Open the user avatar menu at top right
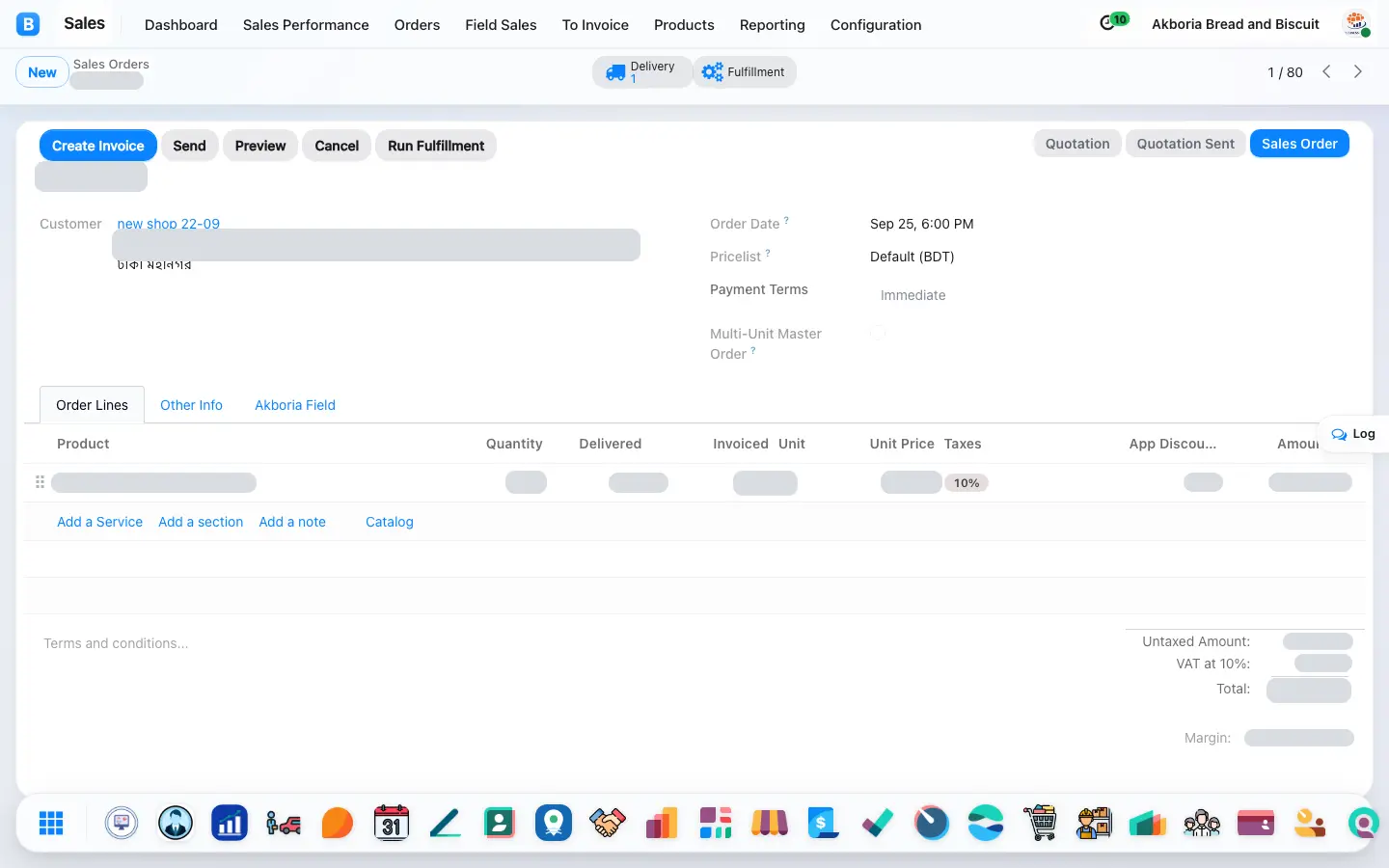This screenshot has width=1389, height=868. (1356, 24)
